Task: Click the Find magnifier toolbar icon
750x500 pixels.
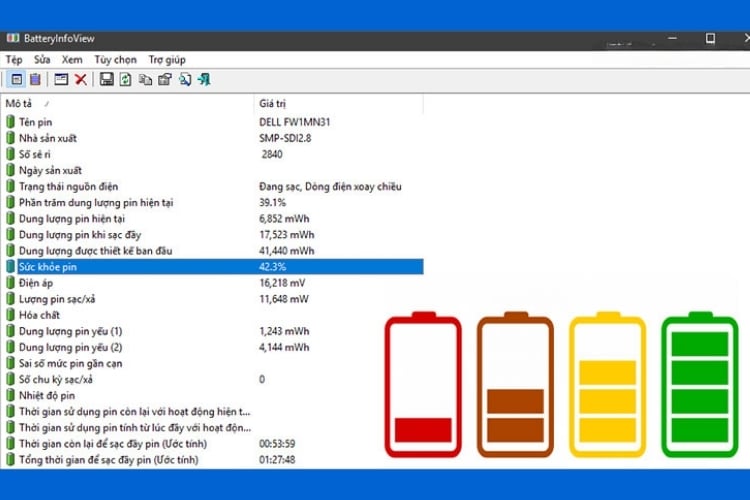Action: 185,79
